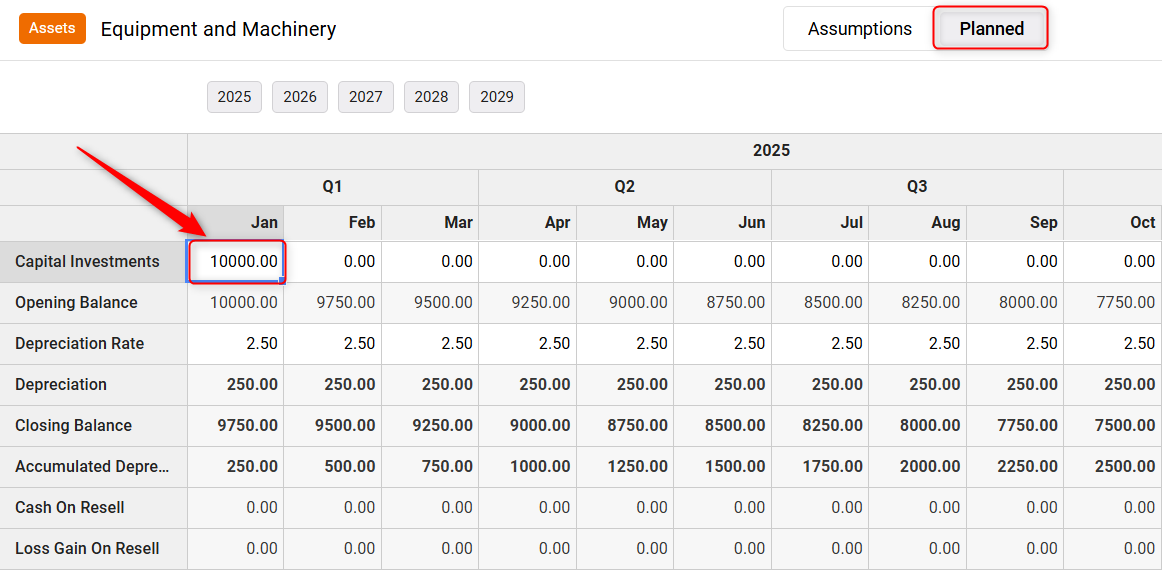This screenshot has height=574, width=1162.
Task: Select October Capital Investments cell
Action: 1113,261
